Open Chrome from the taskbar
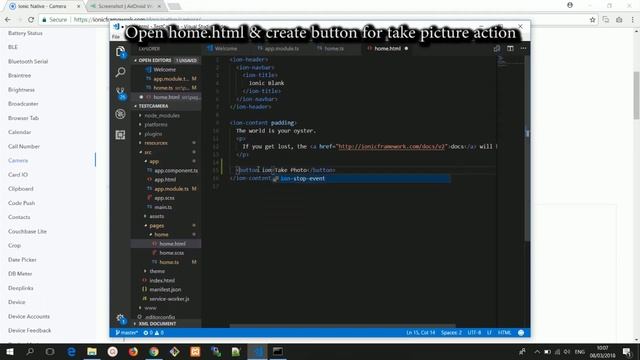This screenshot has width=640, height=360. coord(154,351)
